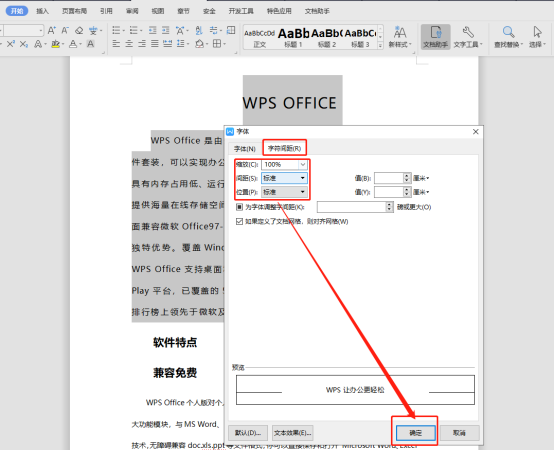Click the kerning point size stepper field
This screenshot has height=450, width=554.
355,207
